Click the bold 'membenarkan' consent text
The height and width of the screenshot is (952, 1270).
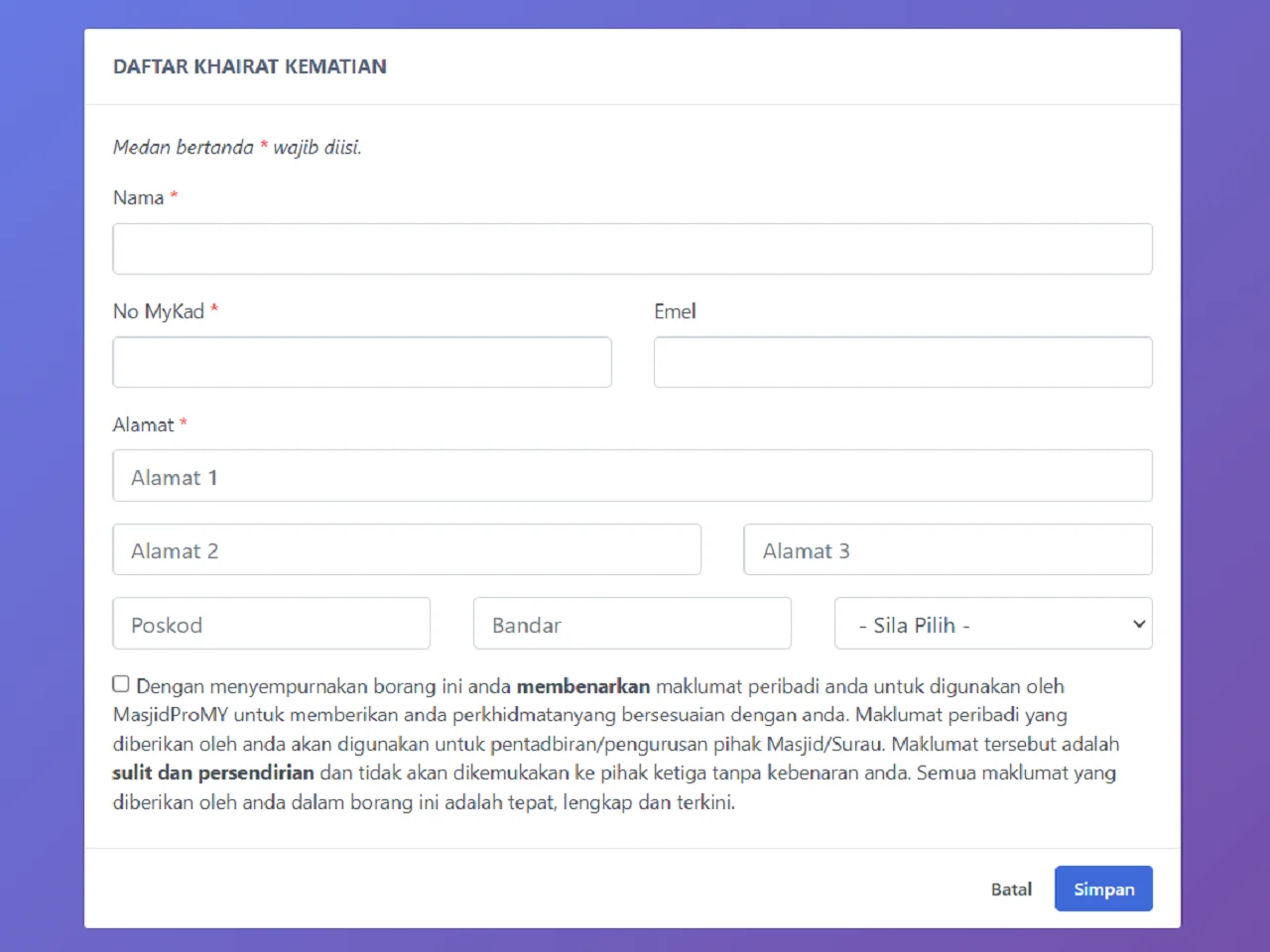[582, 686]
